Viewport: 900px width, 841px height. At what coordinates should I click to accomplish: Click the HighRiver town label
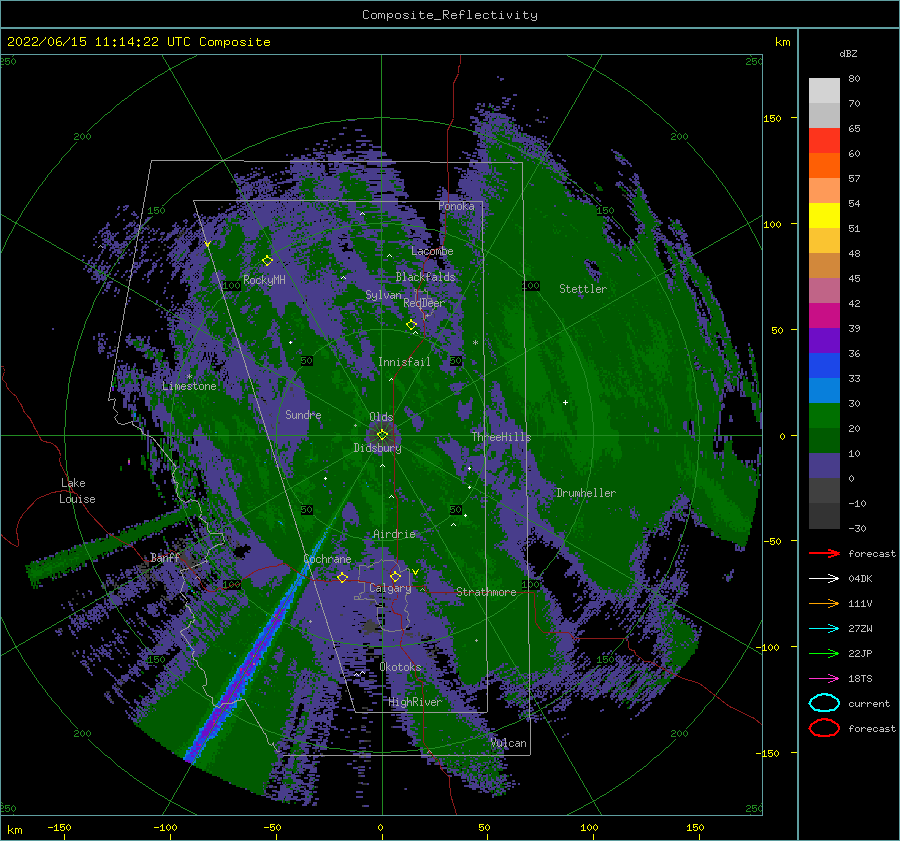click(x=415, y=702)
